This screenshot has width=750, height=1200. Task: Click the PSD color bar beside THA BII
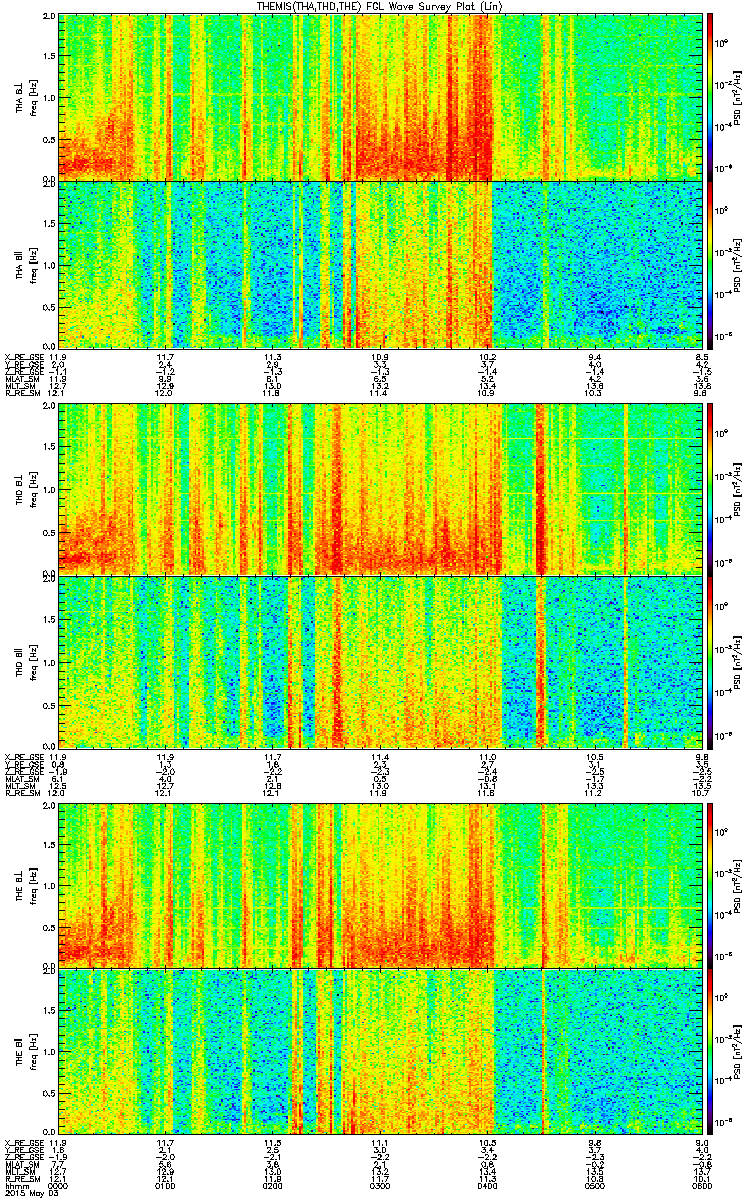[x=712, y=263]
